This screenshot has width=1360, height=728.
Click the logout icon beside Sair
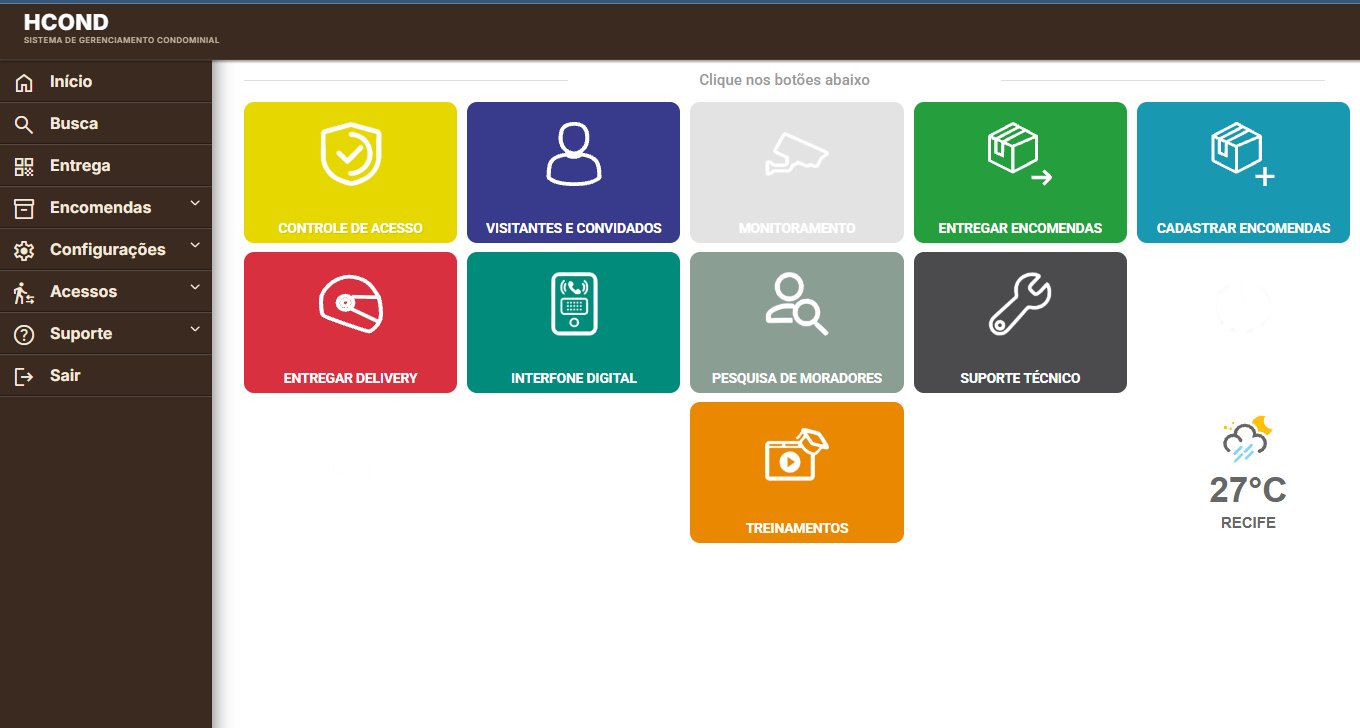[x=24, y=377]
